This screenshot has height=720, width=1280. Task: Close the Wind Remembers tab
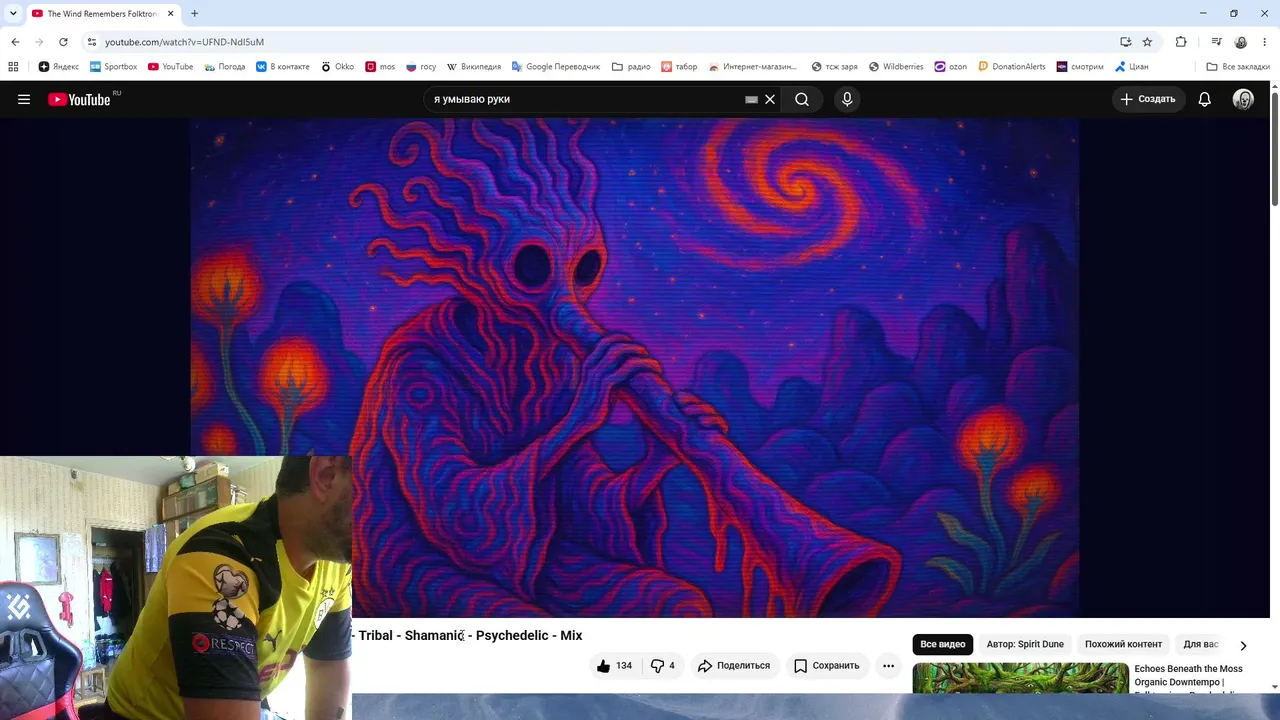[x=170, y=14]
